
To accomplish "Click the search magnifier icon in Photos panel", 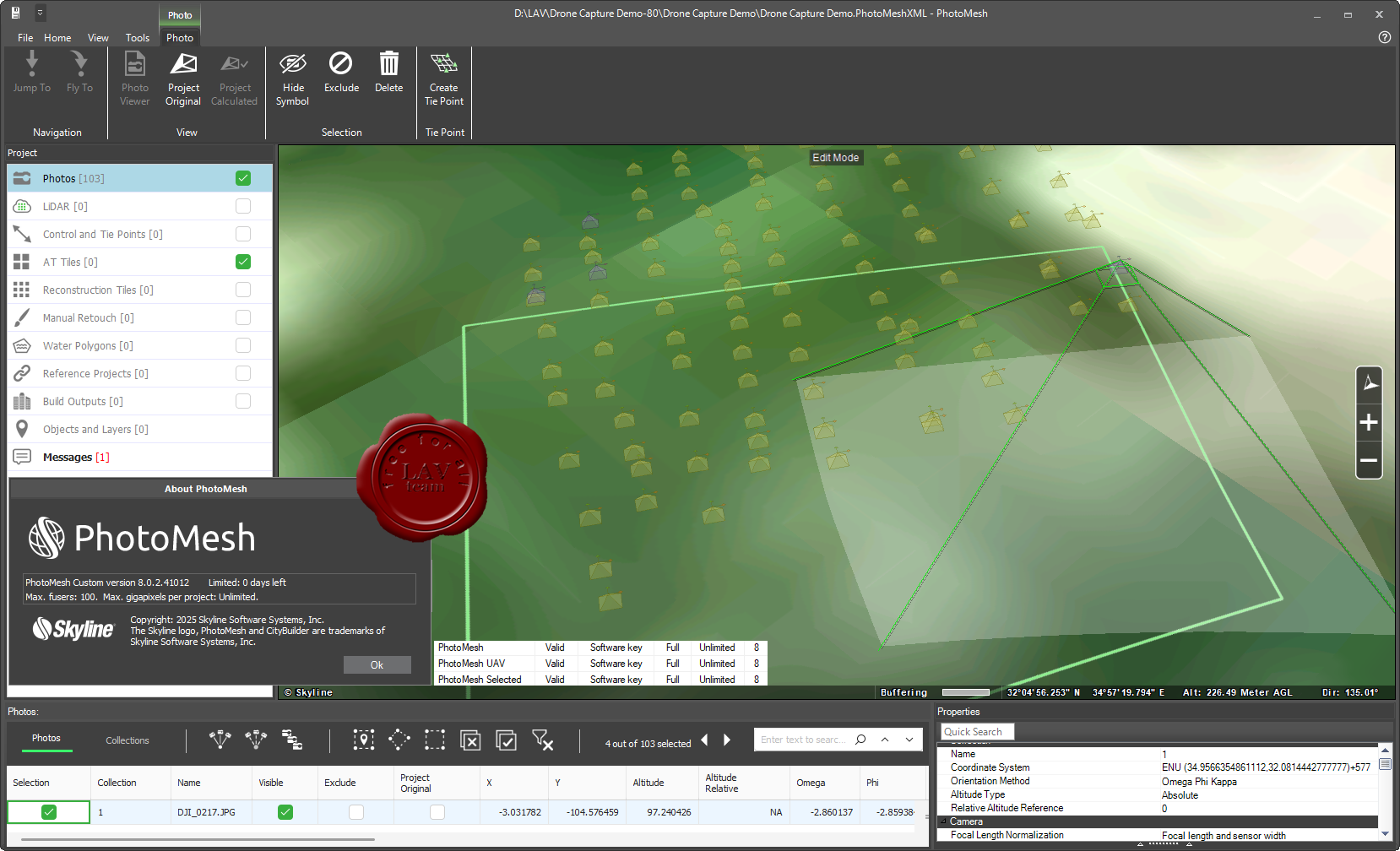I will pyautogui.click(x=860, y=740).
